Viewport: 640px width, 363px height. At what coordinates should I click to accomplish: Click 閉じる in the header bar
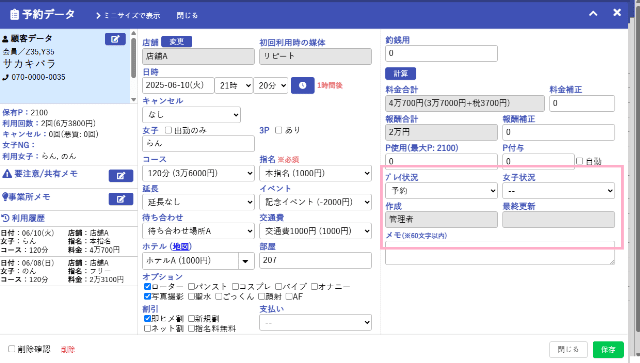click(187, 16)
